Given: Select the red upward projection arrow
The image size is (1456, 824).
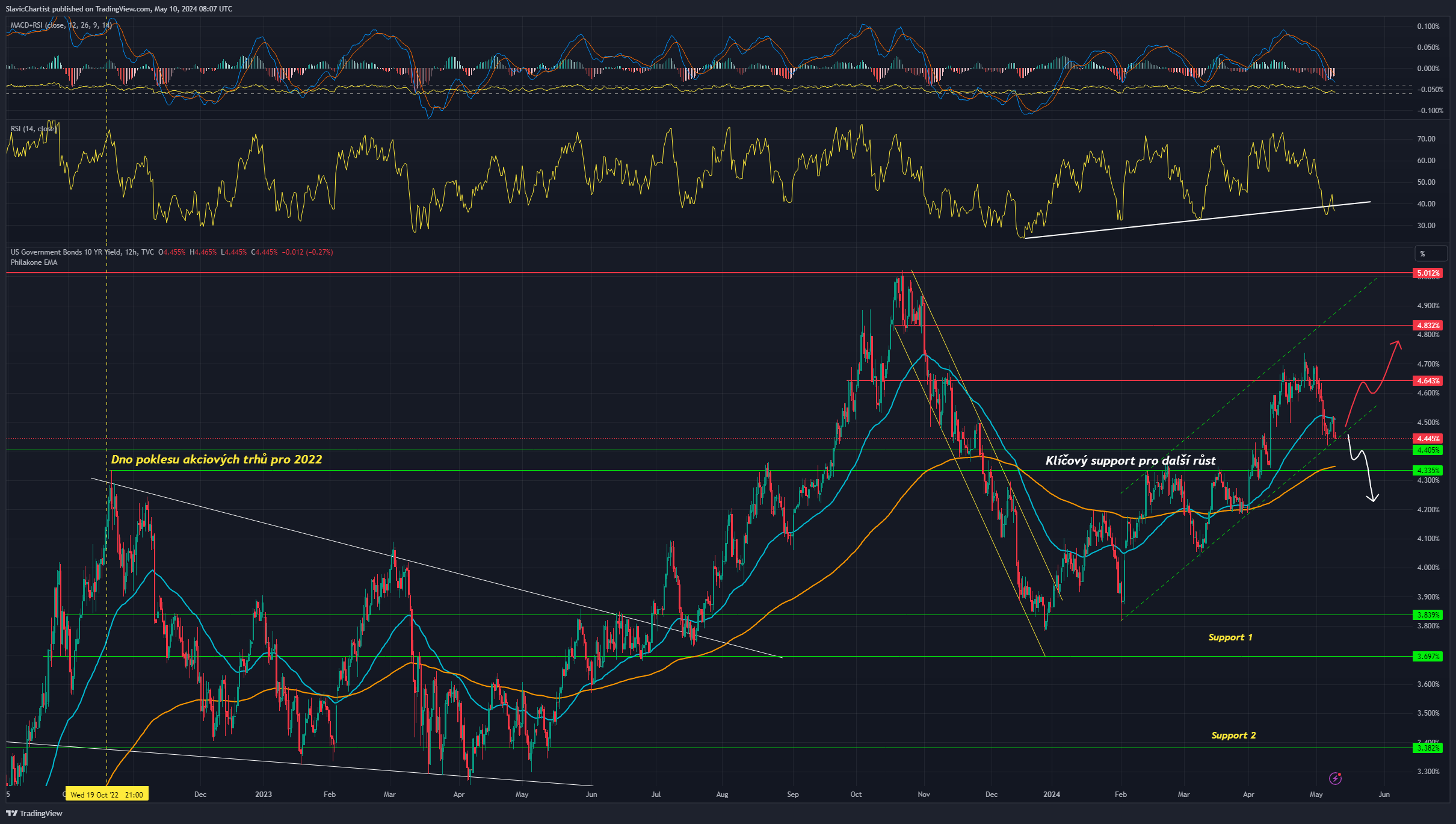Looking at the screenshot, I should click(x=1374, y=383).
